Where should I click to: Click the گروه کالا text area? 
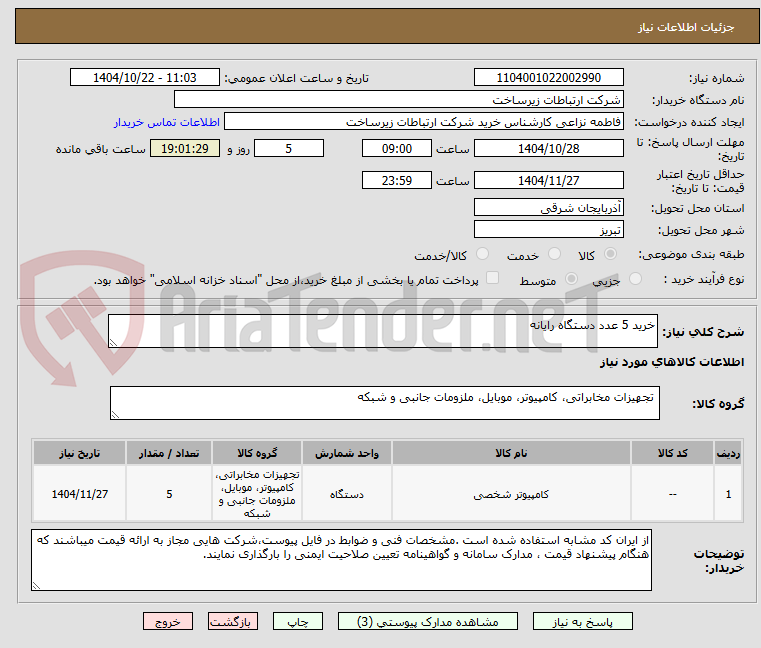click(384, 403)
